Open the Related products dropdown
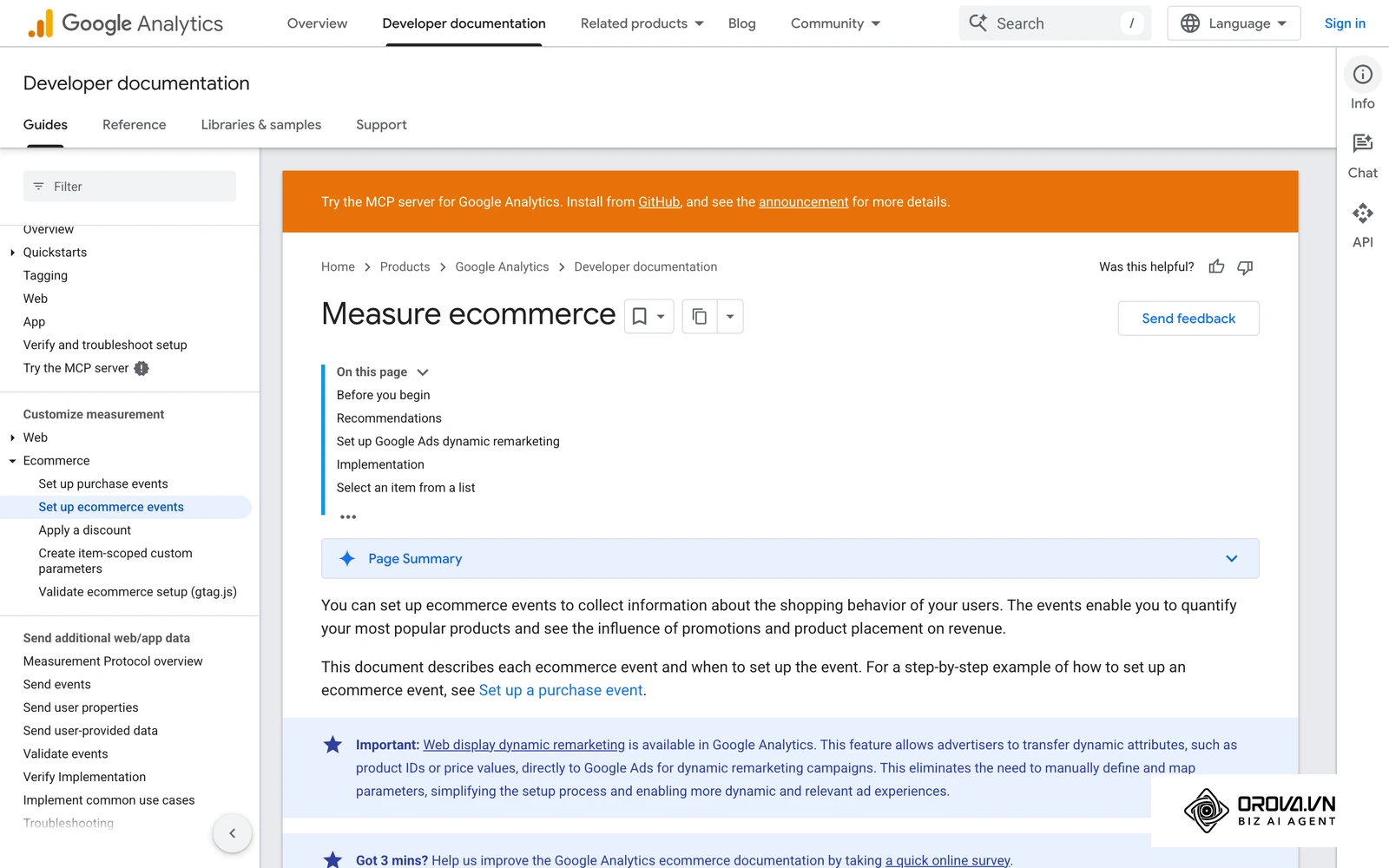Image resolution: width=1389 pixels, height=868 pixels. coord(642,23)
